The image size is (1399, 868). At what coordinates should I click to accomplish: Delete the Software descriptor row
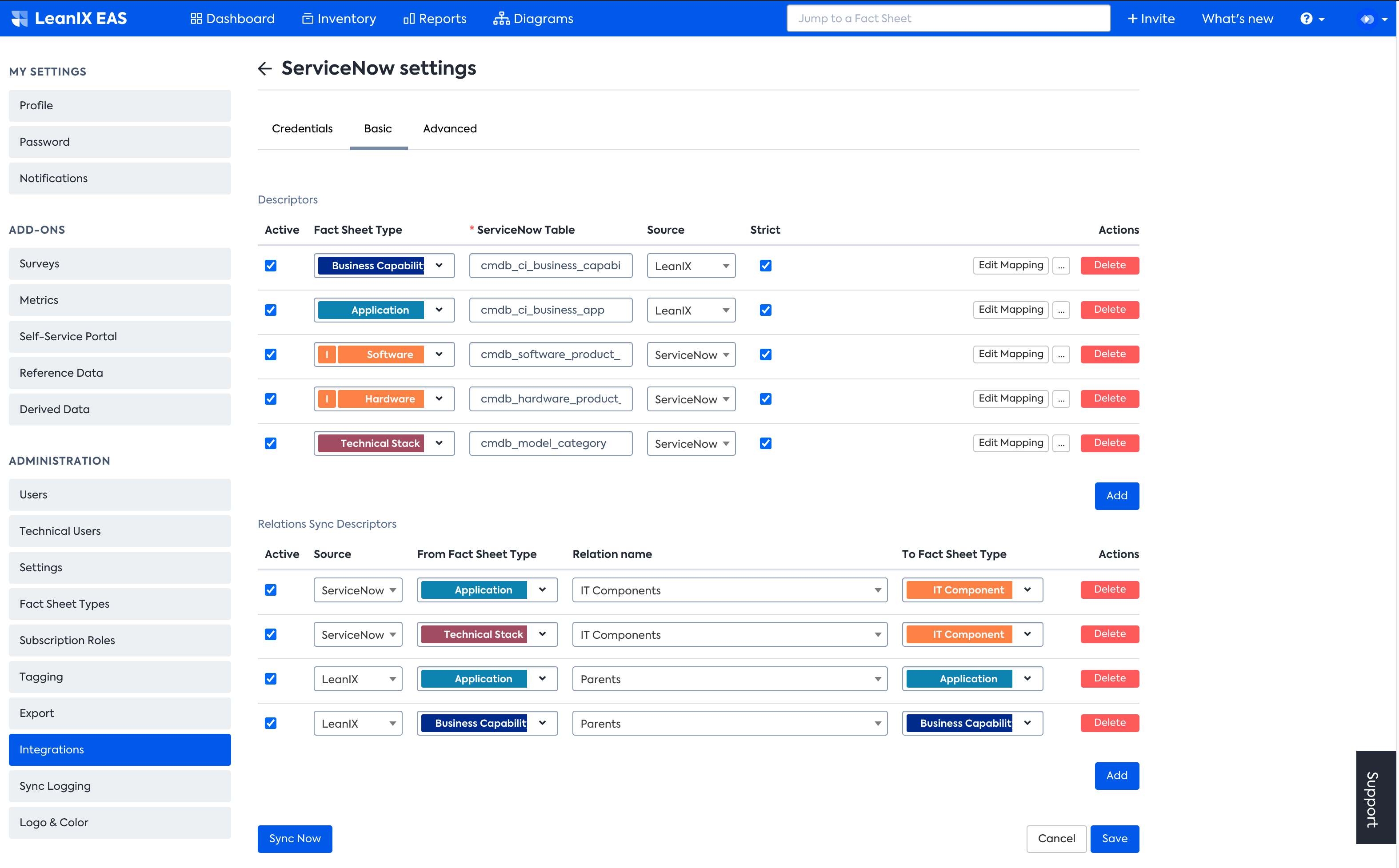coord(1109,354)
